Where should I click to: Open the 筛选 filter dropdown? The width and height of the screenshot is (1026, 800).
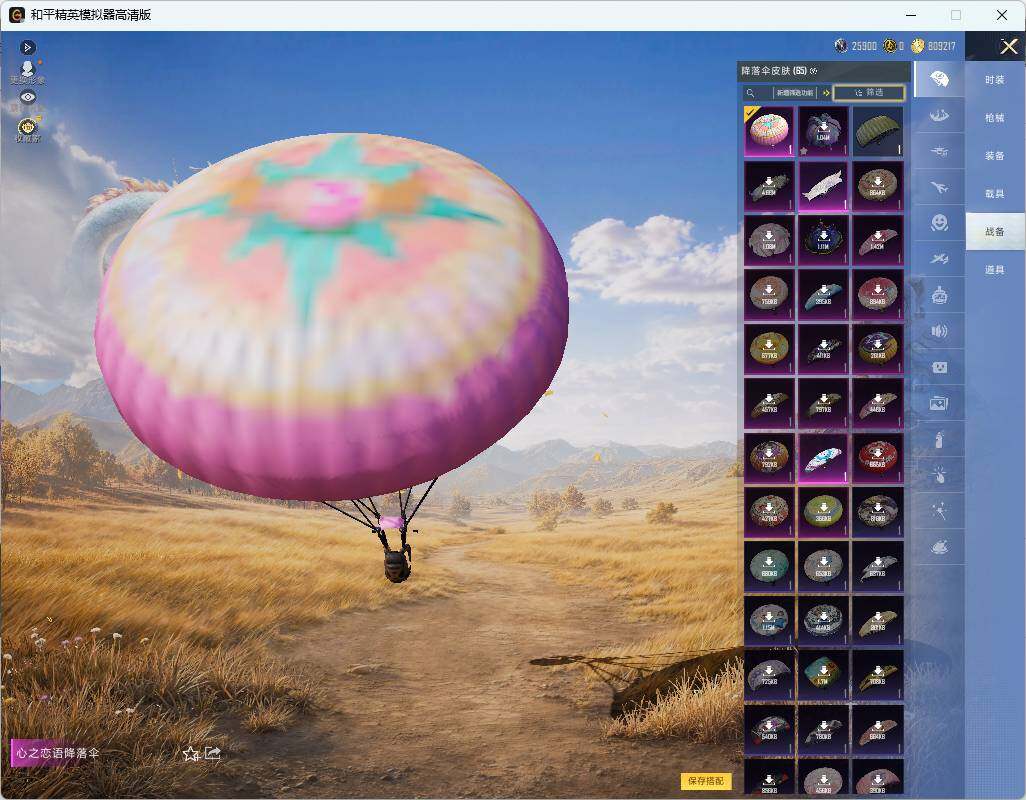(x=869, y=93)
